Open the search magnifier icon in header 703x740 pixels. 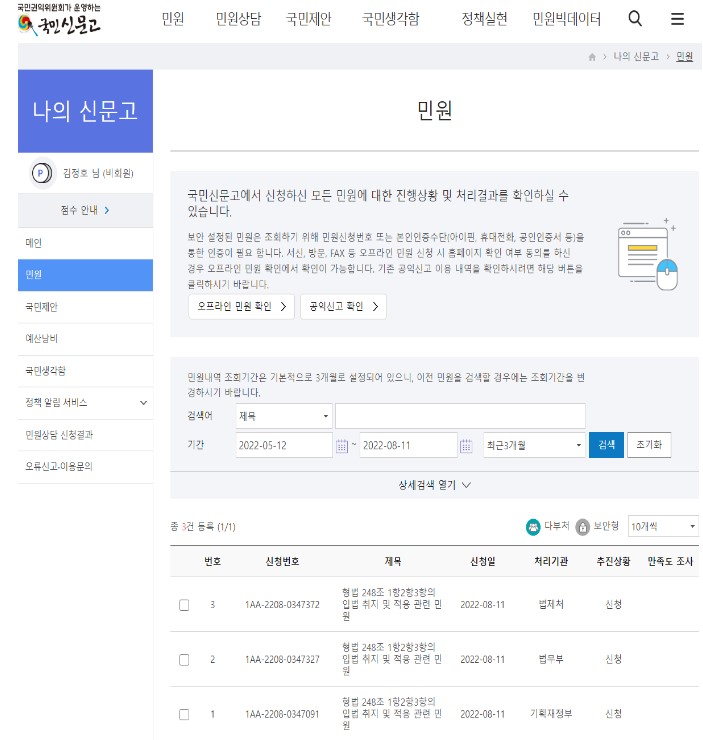tap(635, 19)
